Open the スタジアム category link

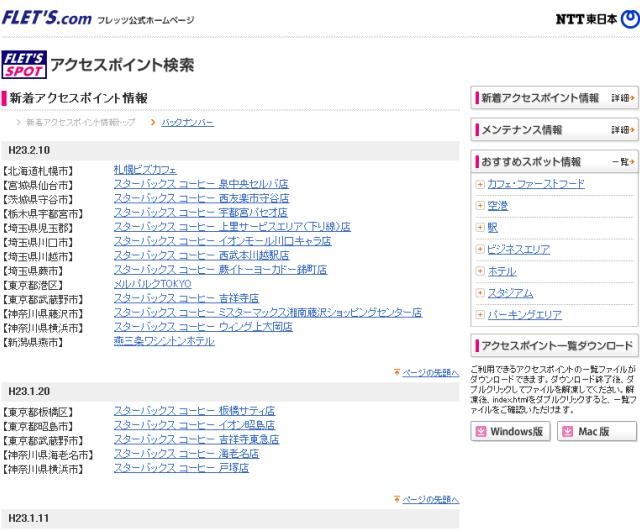(510, 293)
